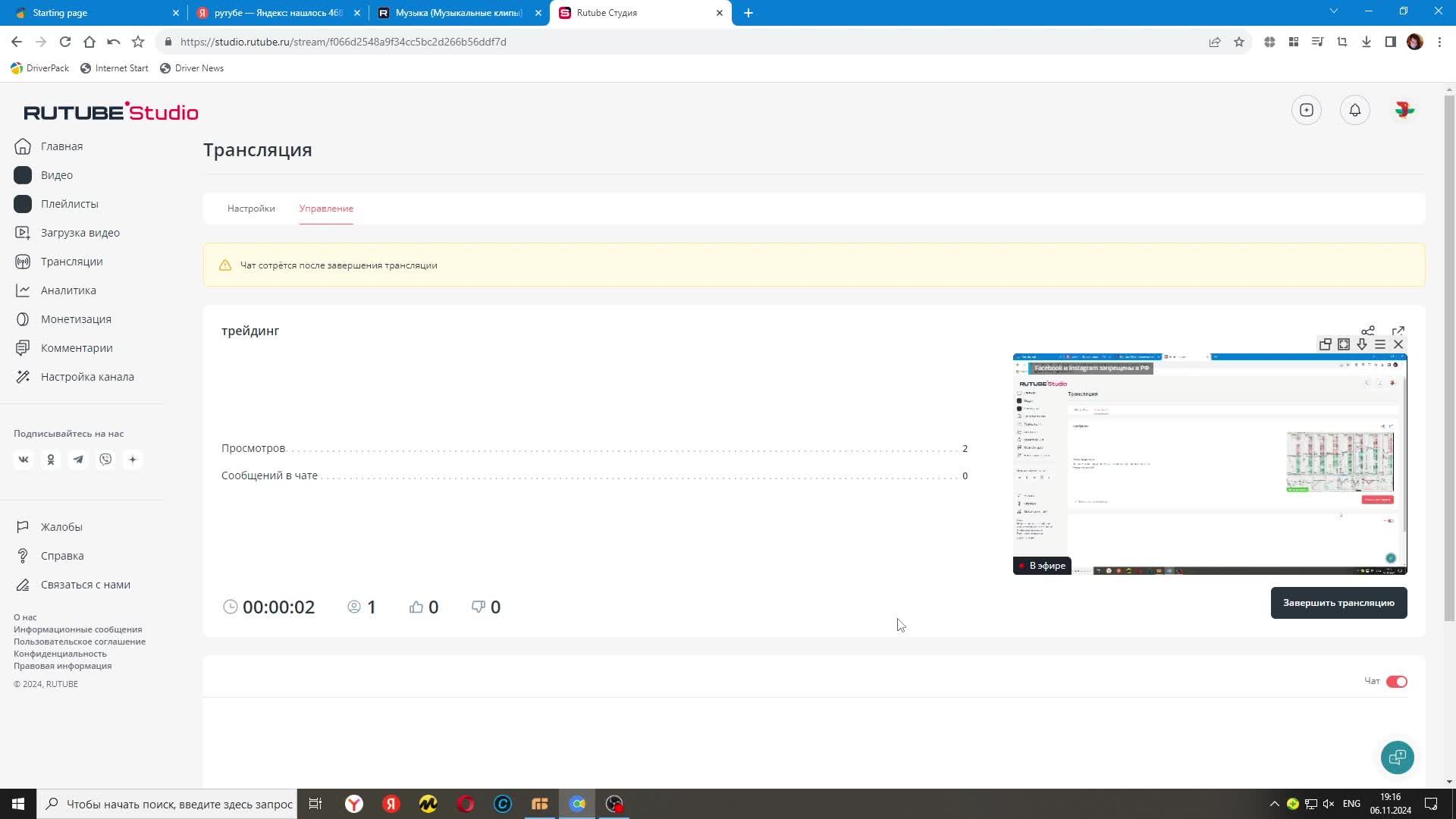
Task: Open the notifications bell
Action: [x=1354, y=110]
